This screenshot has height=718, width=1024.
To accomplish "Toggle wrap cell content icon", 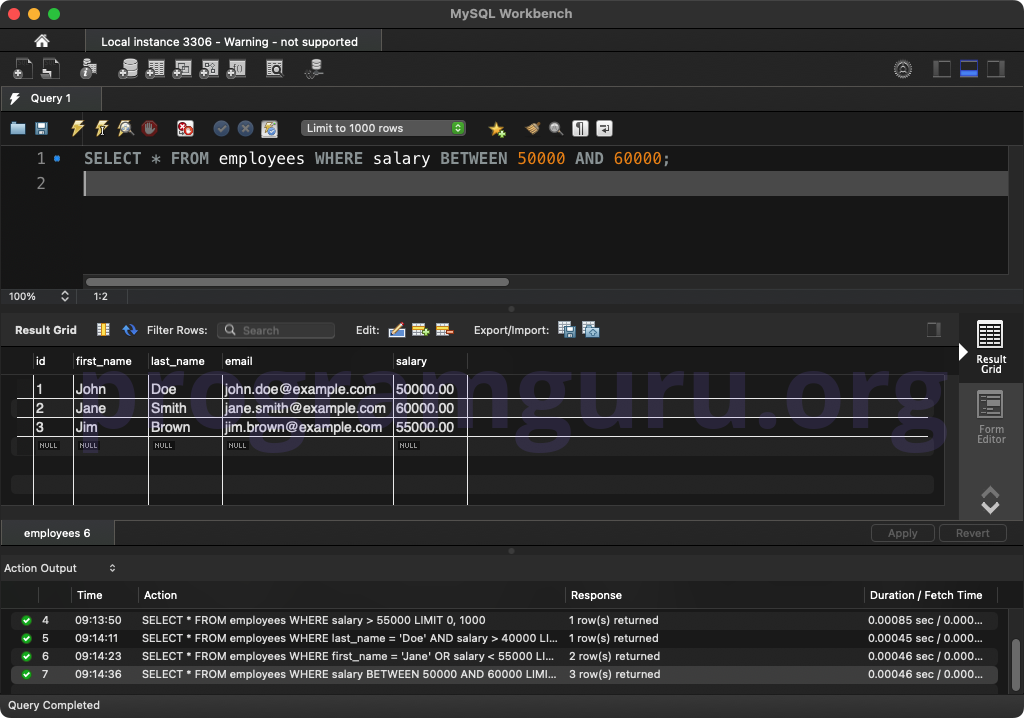I will coord(103,329).
